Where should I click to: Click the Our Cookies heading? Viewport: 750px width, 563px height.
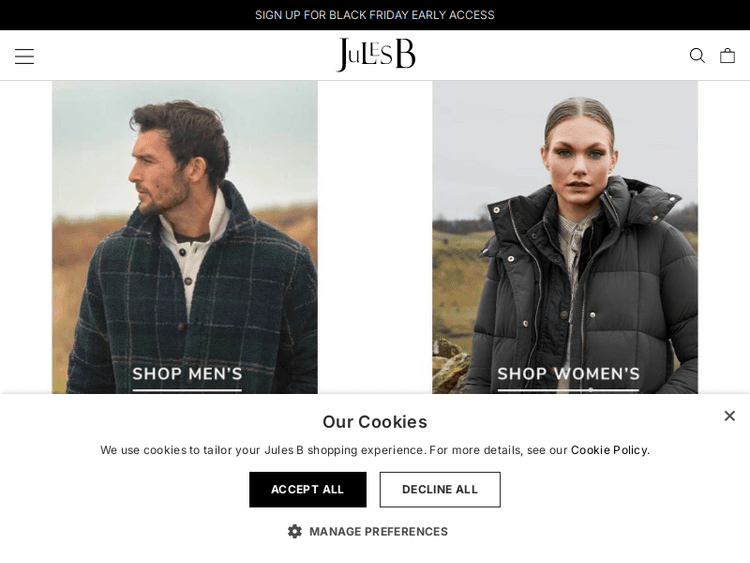click(375, 421)
